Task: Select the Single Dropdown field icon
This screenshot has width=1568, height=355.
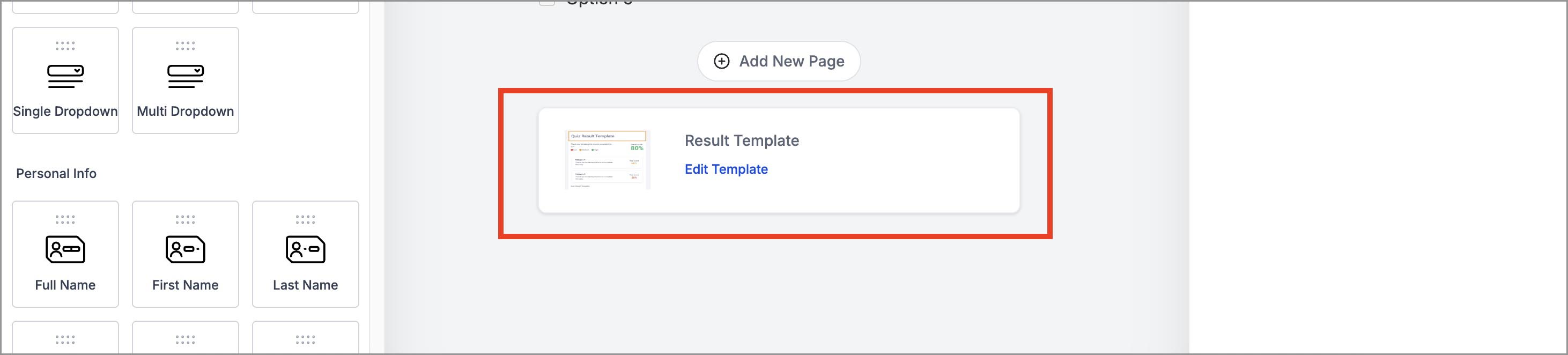Action: (65, 76)
